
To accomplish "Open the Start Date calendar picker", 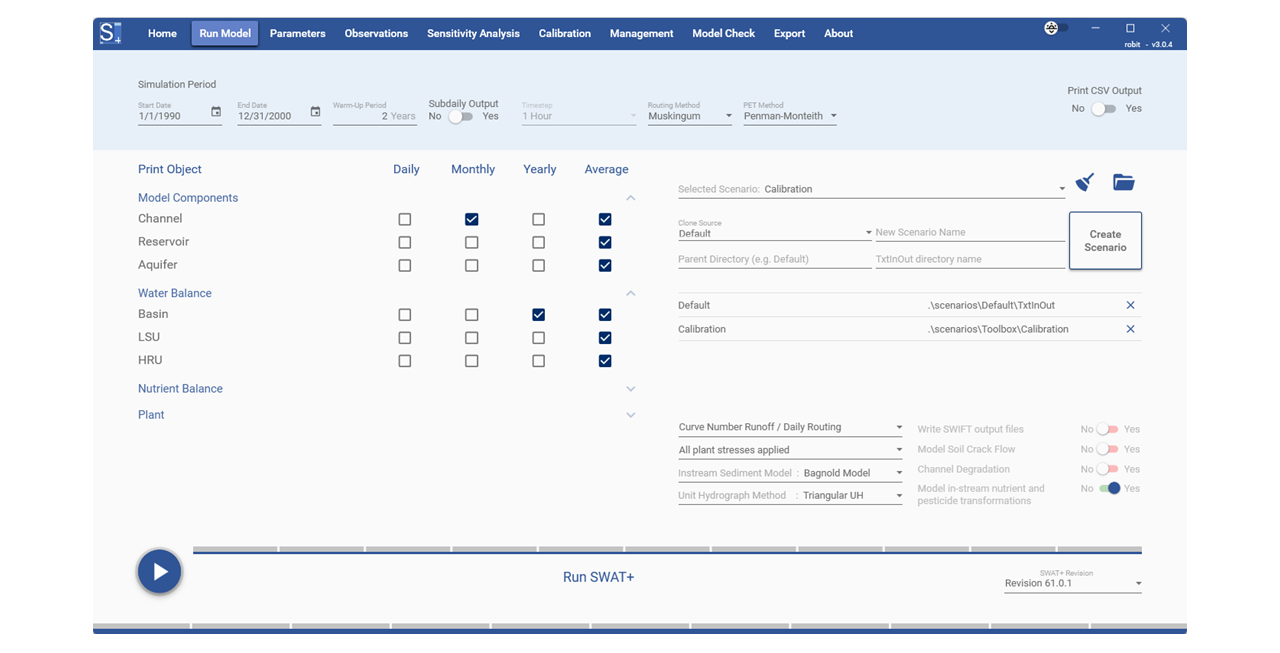I will tap(216, 112).
